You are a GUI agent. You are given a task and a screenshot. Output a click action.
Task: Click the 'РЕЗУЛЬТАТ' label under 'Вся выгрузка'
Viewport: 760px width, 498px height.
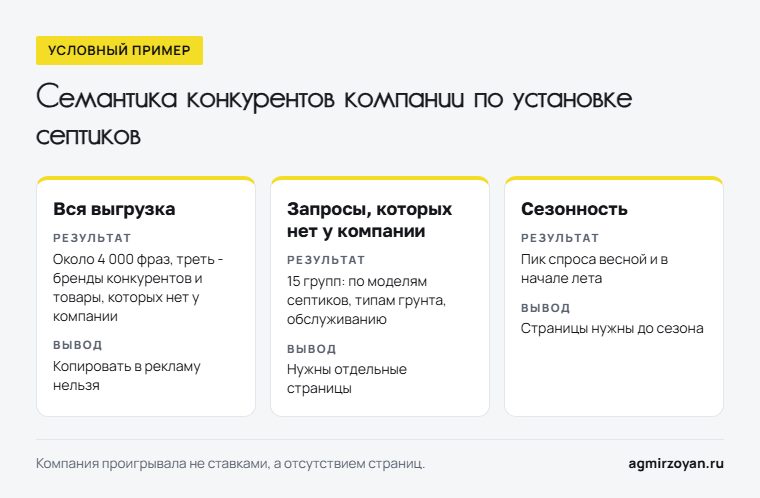point(92,238)
